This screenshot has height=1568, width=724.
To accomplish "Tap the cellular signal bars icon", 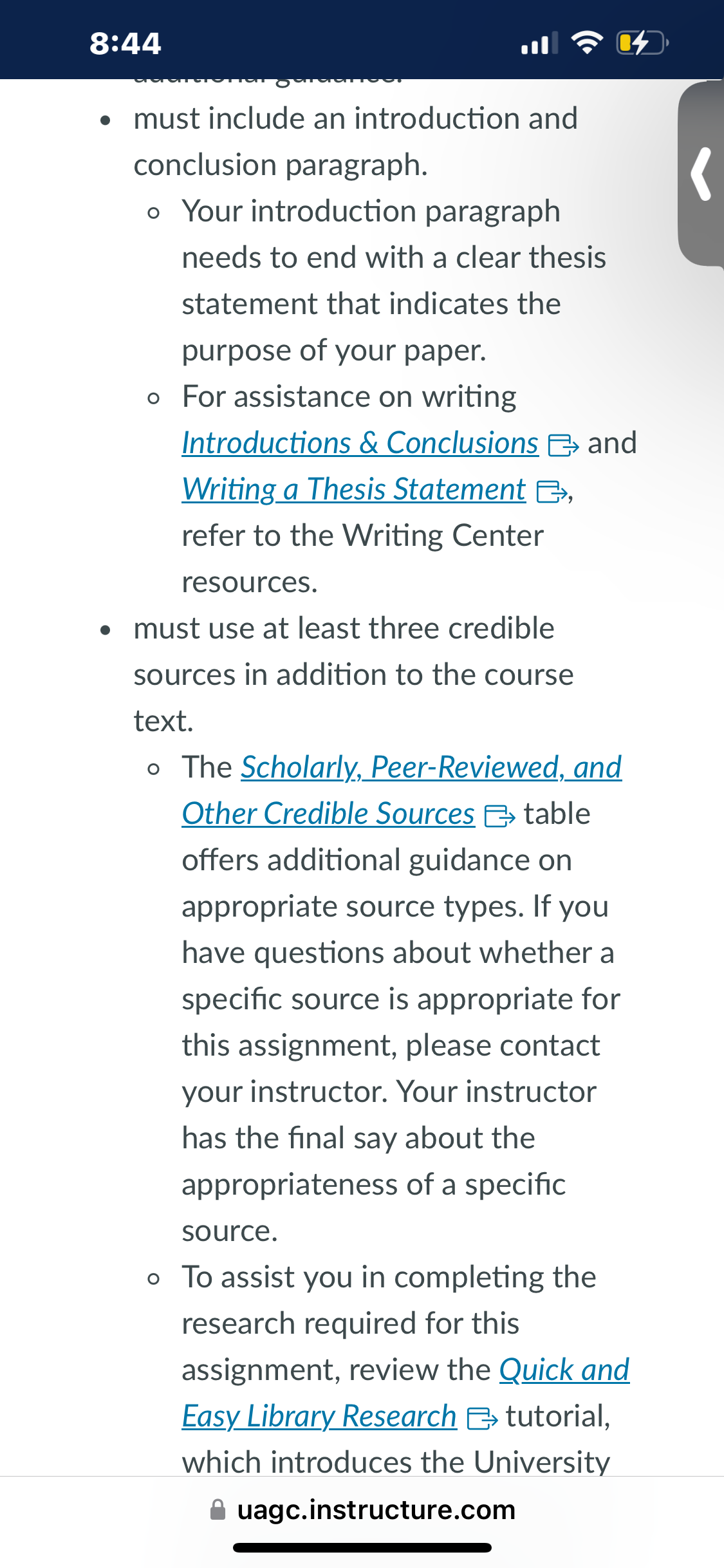I will click(x=539, y=43).
